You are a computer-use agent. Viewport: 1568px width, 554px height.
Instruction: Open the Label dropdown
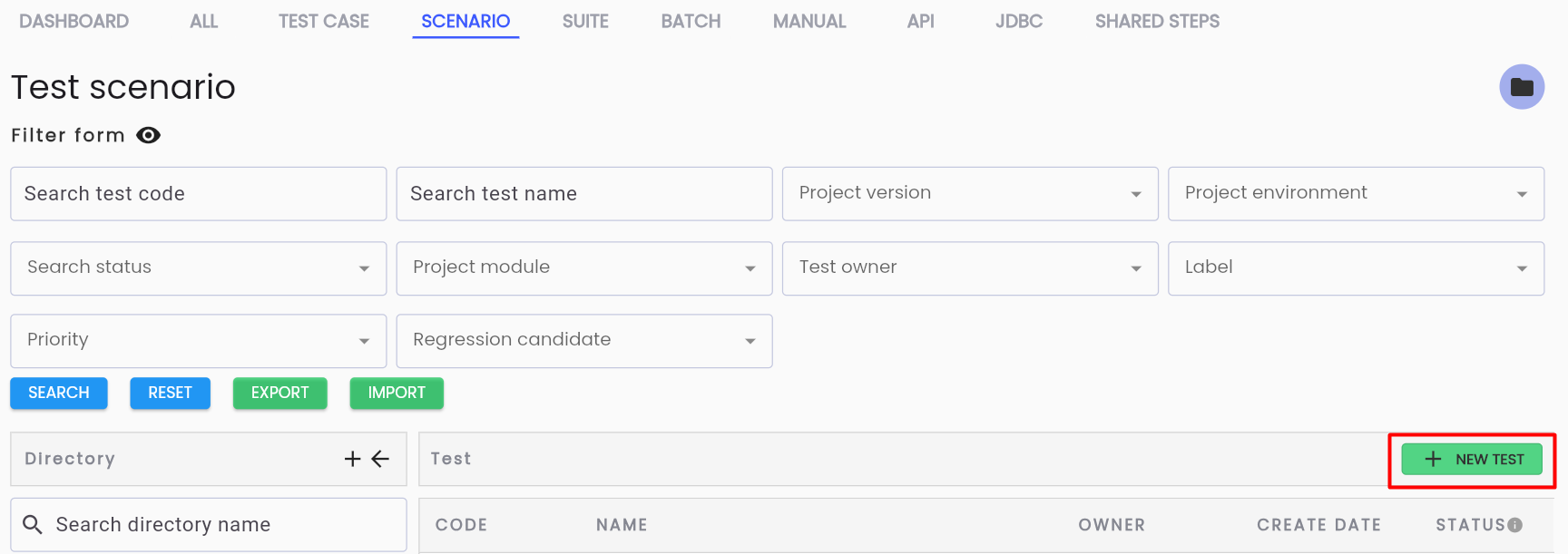(x=1356, y=267)
